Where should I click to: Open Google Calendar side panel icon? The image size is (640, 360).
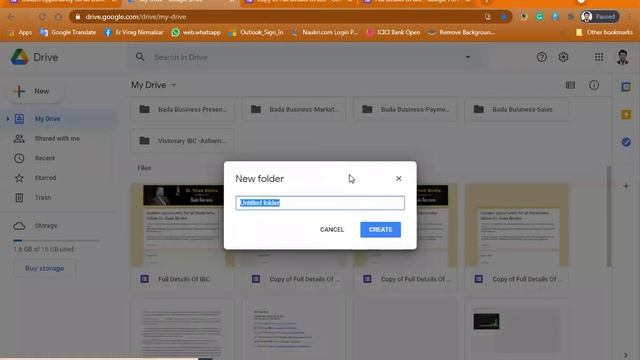626,87
